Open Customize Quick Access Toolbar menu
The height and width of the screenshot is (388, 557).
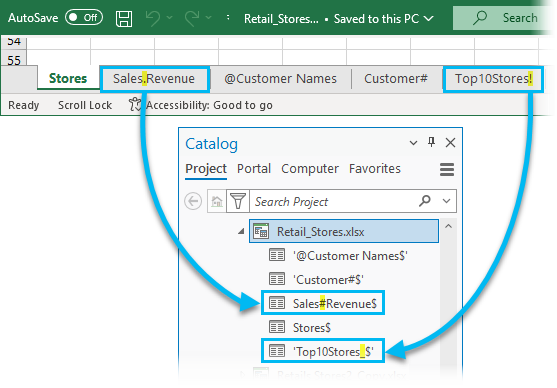point(228,18)
